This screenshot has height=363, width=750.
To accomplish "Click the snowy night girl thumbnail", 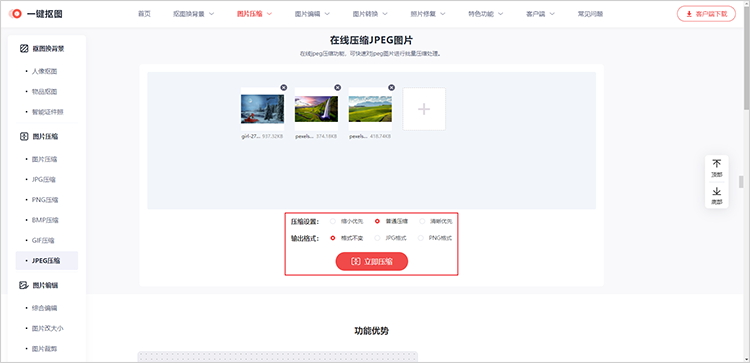I will pyautogui.click(x=262, y=109).
